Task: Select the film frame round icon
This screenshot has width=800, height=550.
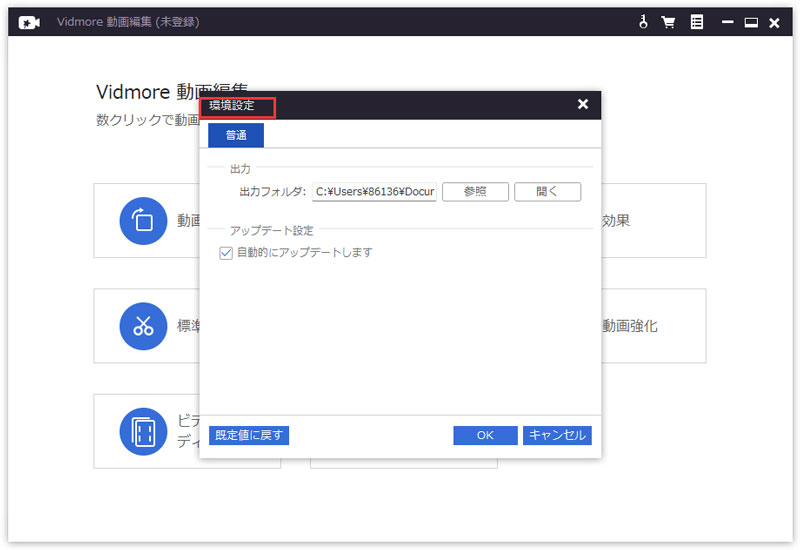Action: [x=143, y=432]
